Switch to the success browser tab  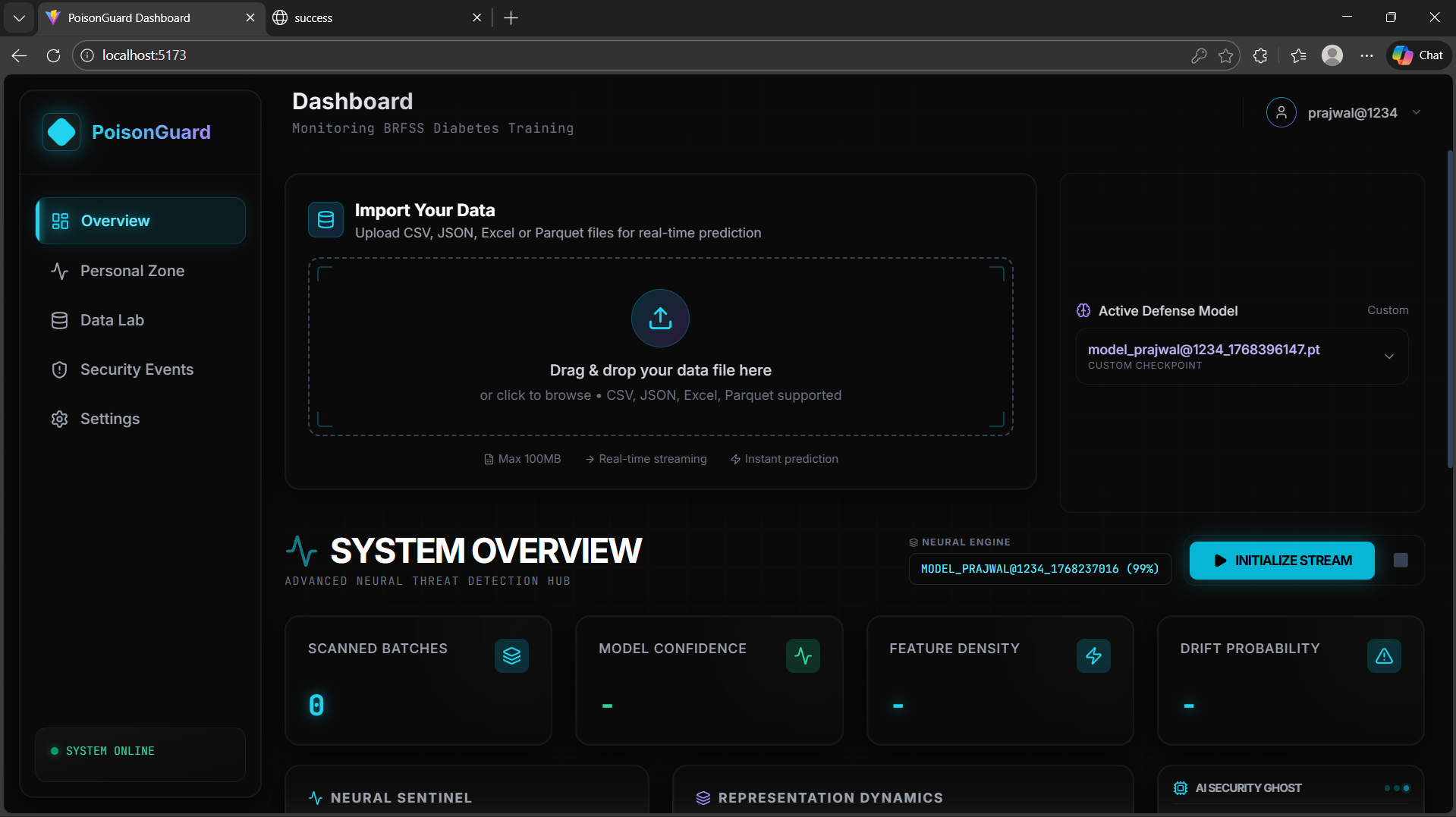372,17
